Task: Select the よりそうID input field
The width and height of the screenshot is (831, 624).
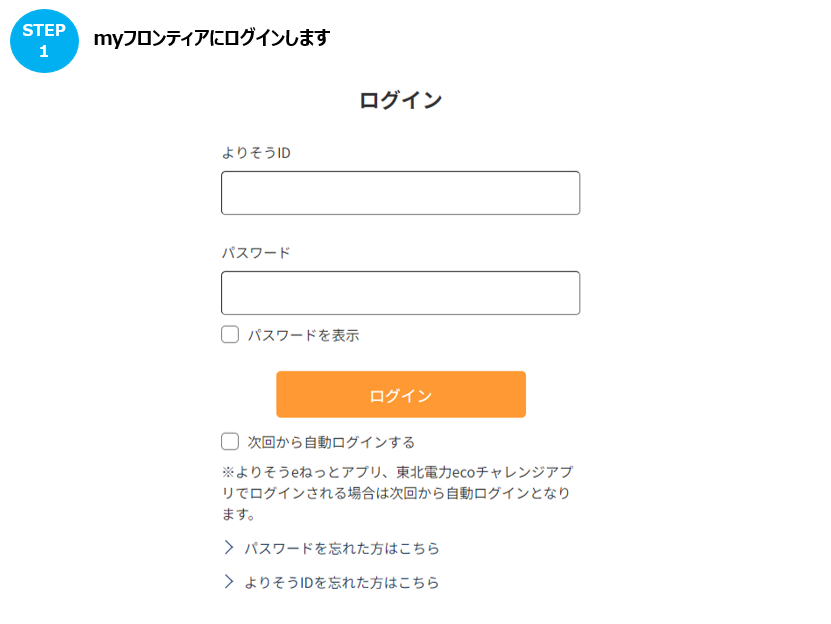Action: [400, 192]
